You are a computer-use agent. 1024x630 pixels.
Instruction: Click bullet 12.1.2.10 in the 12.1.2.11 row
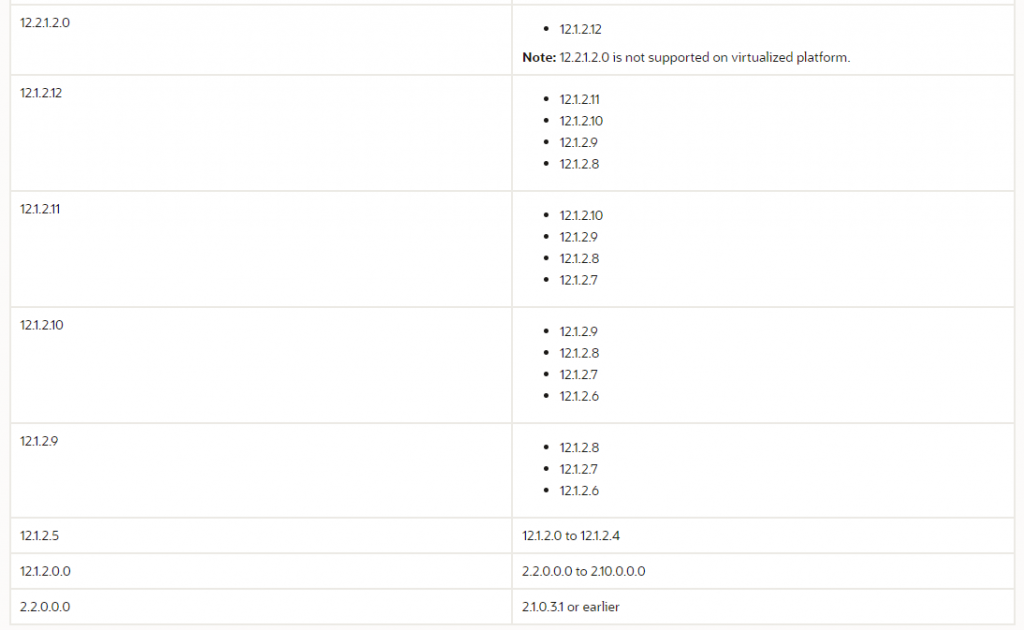point(580,216)
